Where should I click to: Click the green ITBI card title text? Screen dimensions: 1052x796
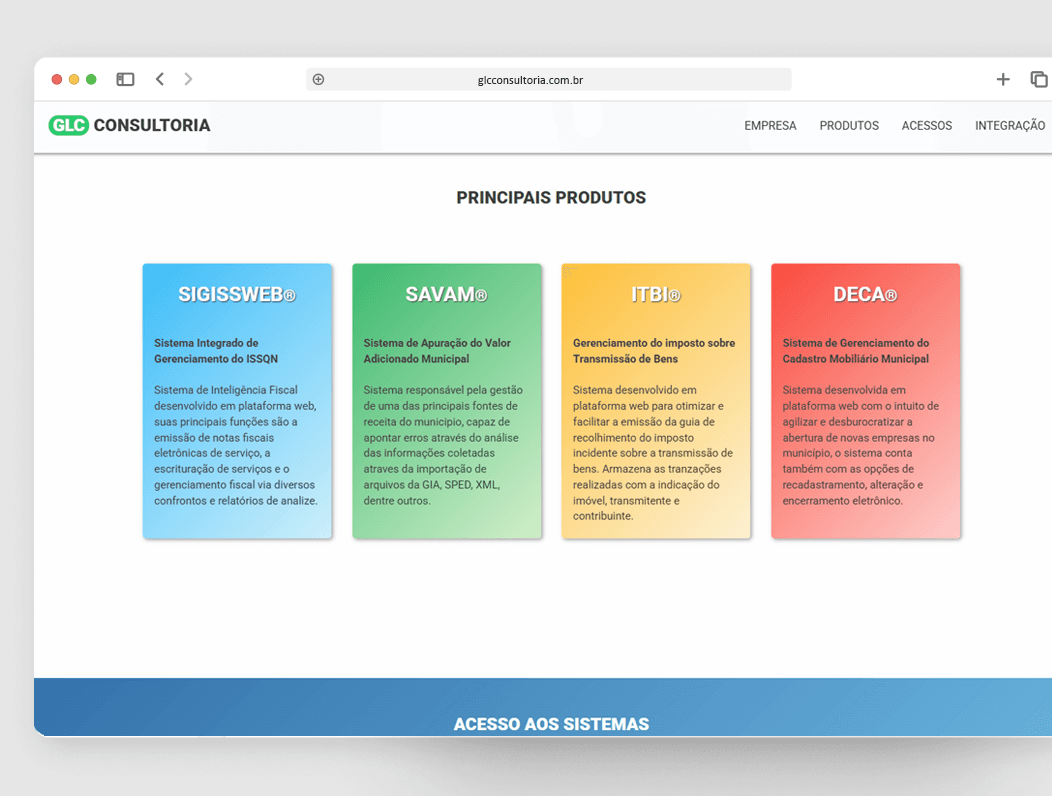coord(656,294)
